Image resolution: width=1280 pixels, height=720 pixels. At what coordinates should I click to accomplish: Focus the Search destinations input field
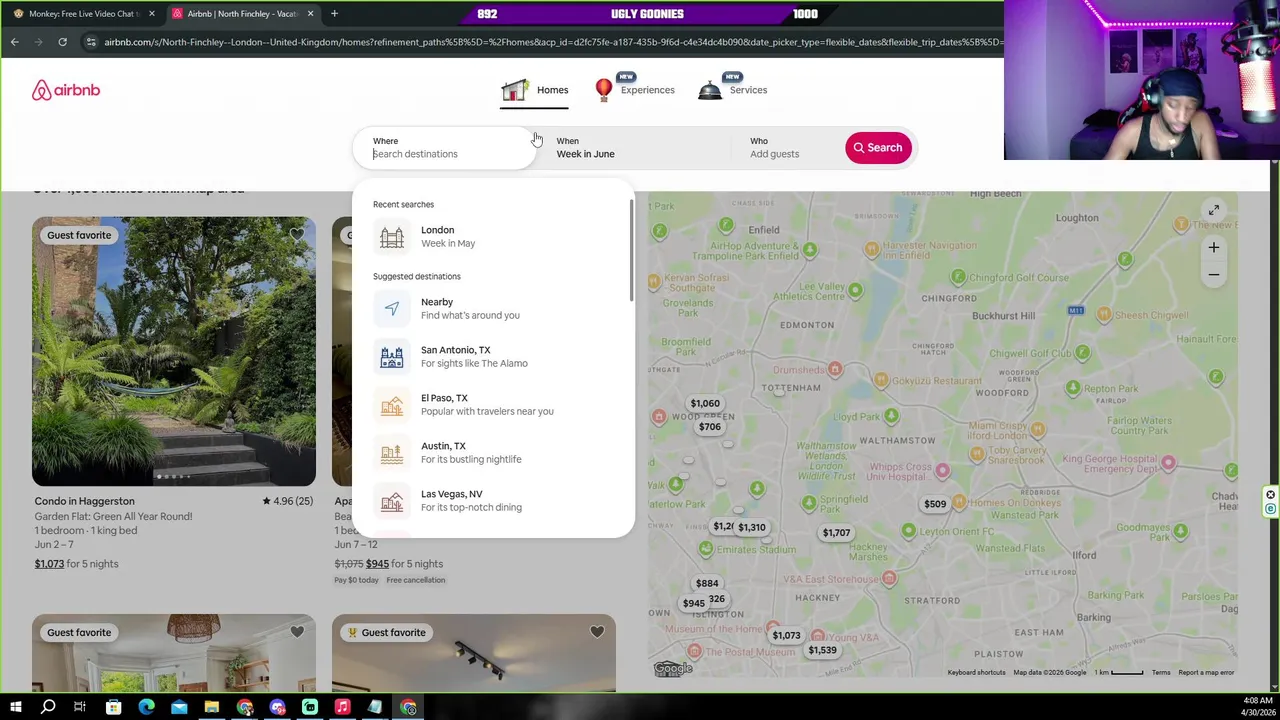(444, 154)
